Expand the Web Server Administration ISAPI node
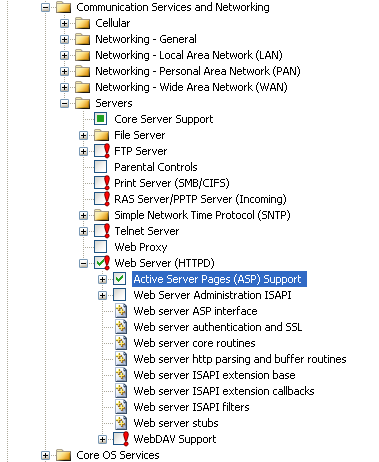This screenshot has height=462, width=379. [102, 295]
